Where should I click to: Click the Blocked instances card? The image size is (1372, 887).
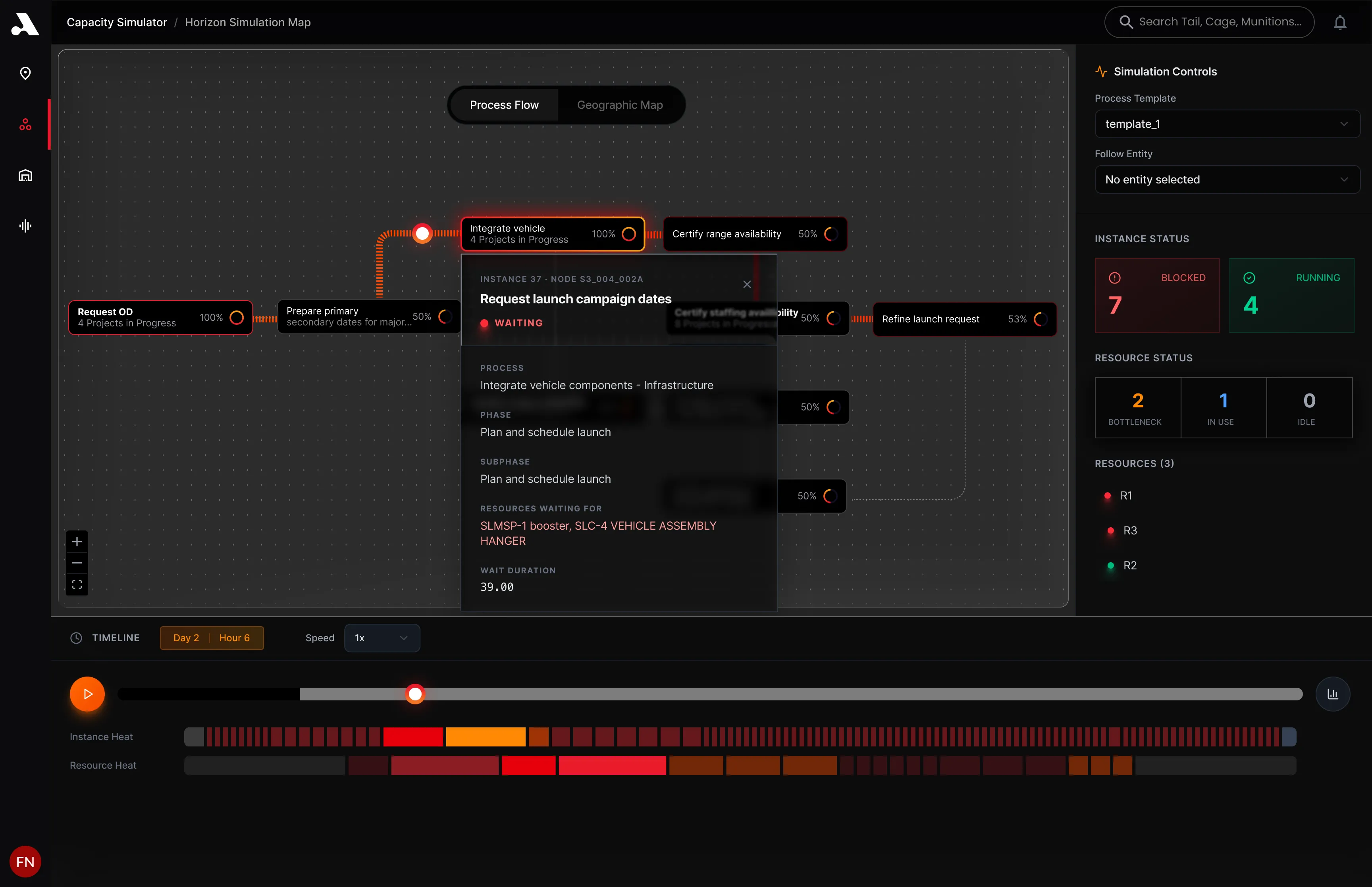tap(1157, 295)
